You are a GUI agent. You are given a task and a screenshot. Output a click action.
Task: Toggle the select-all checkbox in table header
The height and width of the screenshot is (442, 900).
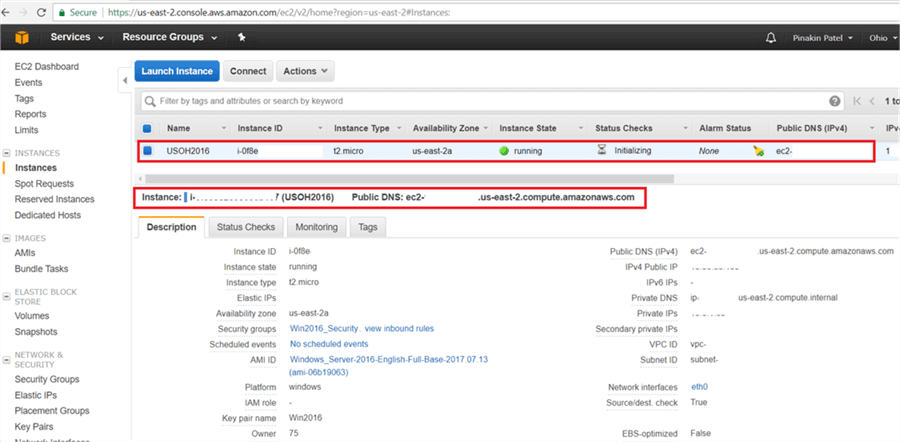pyautogui.click(x=147, y=129)
